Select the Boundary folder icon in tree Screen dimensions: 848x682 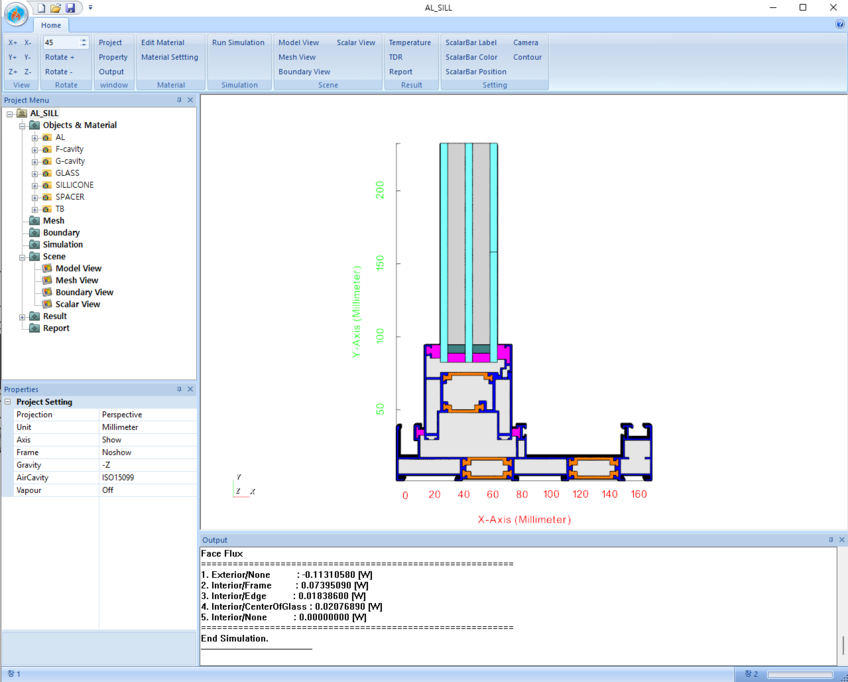[x=35, y=233]
